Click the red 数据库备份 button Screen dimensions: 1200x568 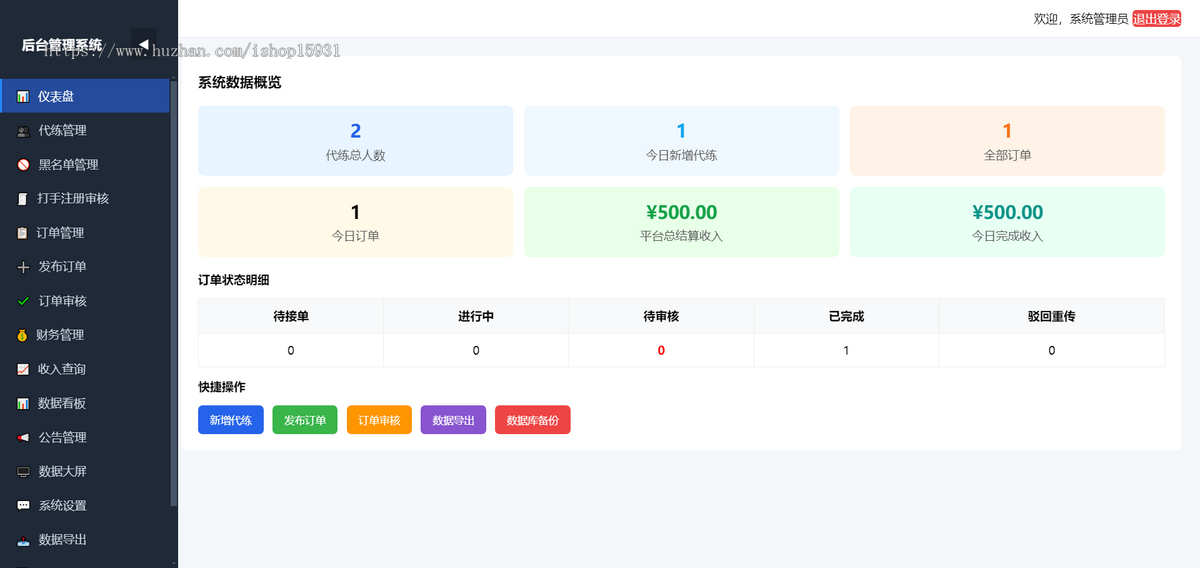[x=533, y=420]
